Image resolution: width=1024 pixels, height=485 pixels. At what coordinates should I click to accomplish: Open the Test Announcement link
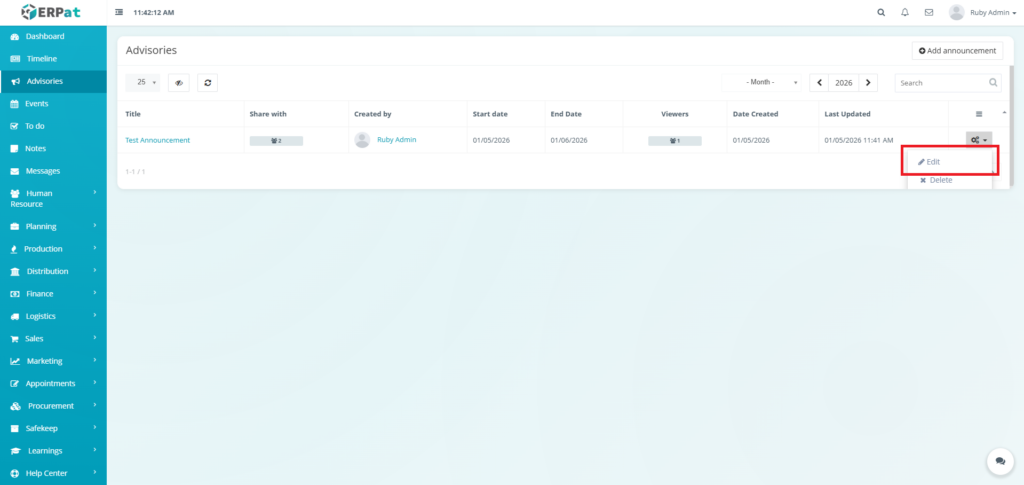click(x=157, y=140)
